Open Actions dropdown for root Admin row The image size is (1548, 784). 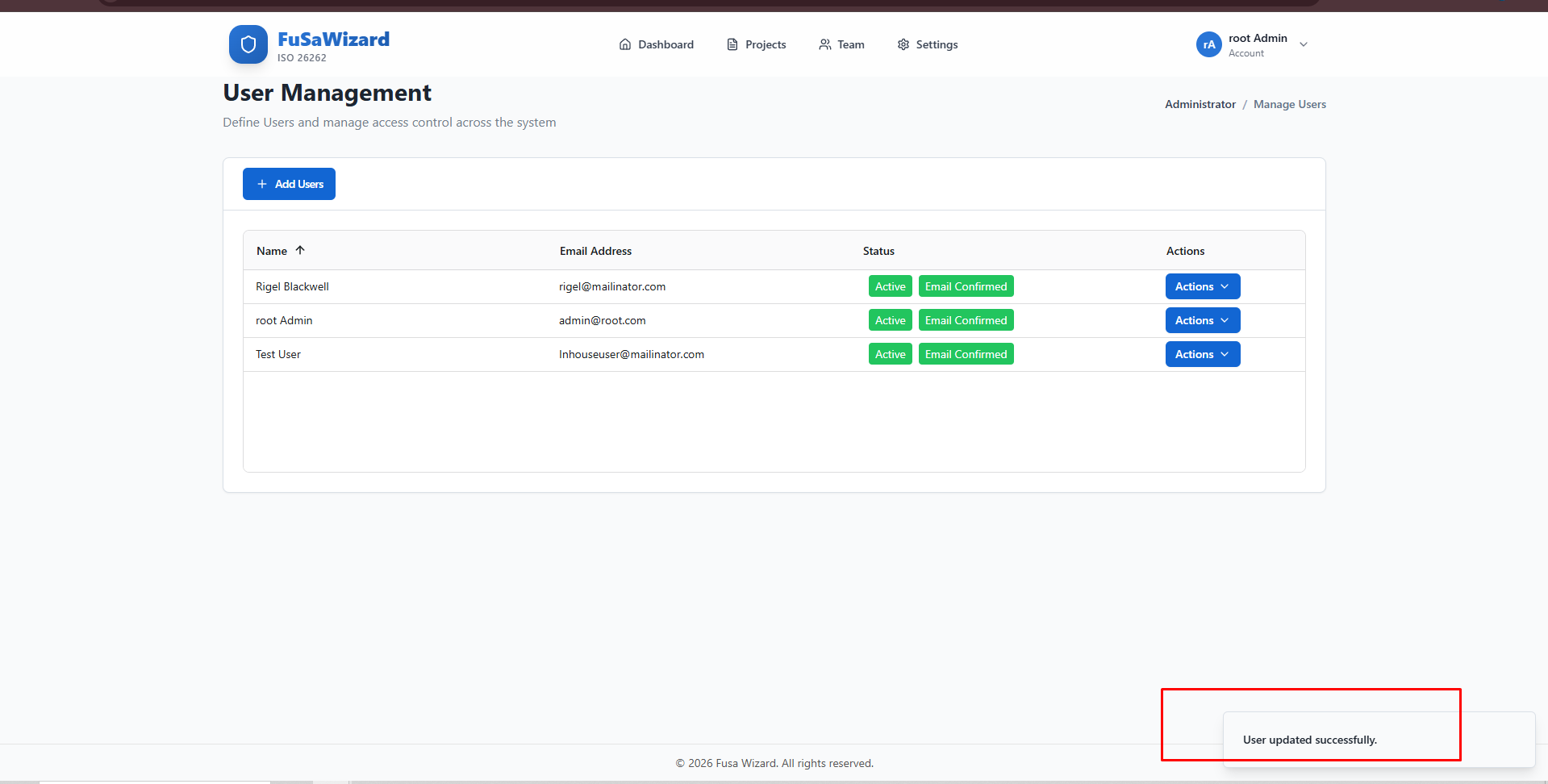[1202, 320]
